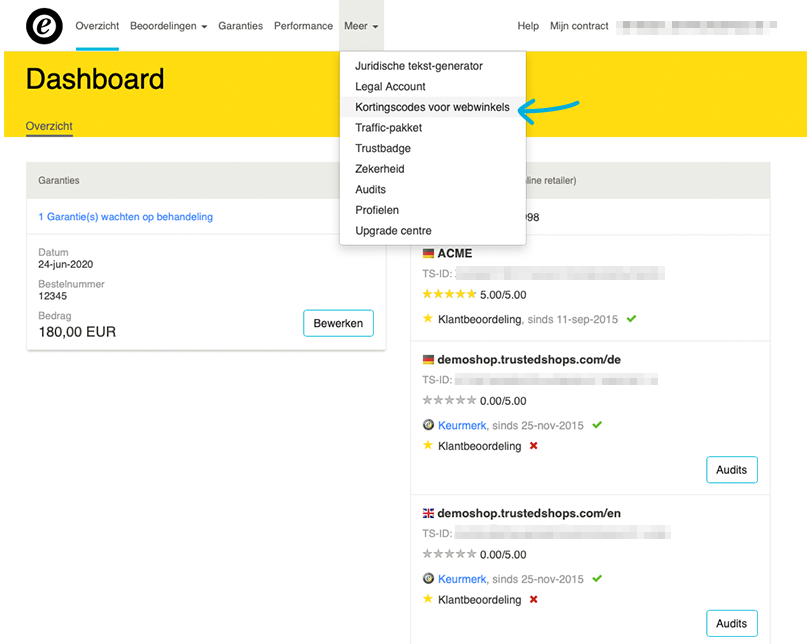Click the Keurmerk seal icon for demoshop /en
812x644 pixels.
(x=428, y=578)
